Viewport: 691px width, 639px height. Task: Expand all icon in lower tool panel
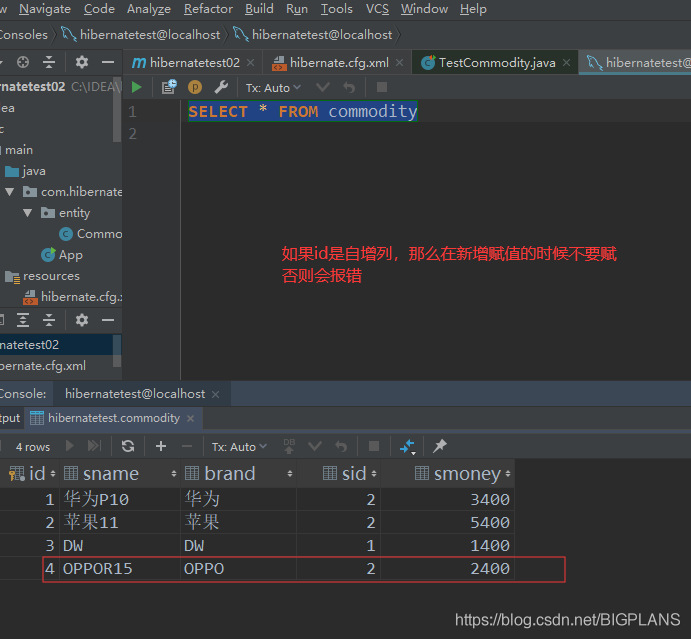(x=23, y=320)
